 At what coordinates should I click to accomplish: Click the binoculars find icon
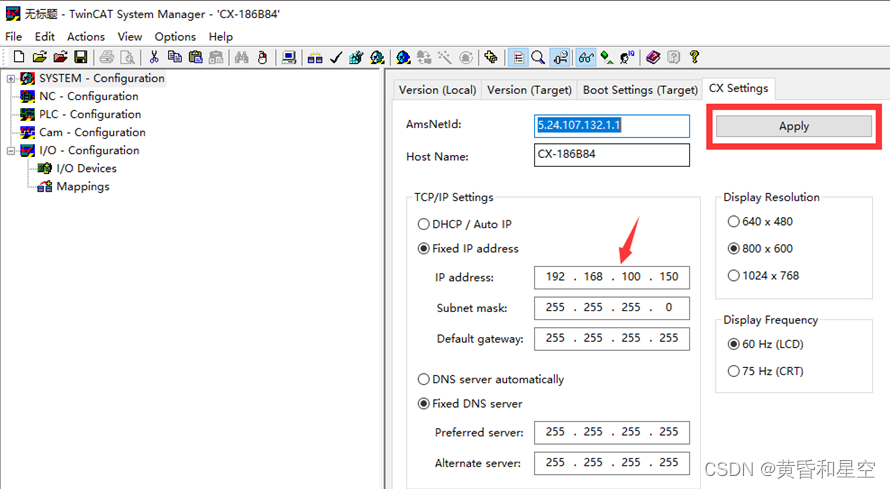(x=242, y=57)
